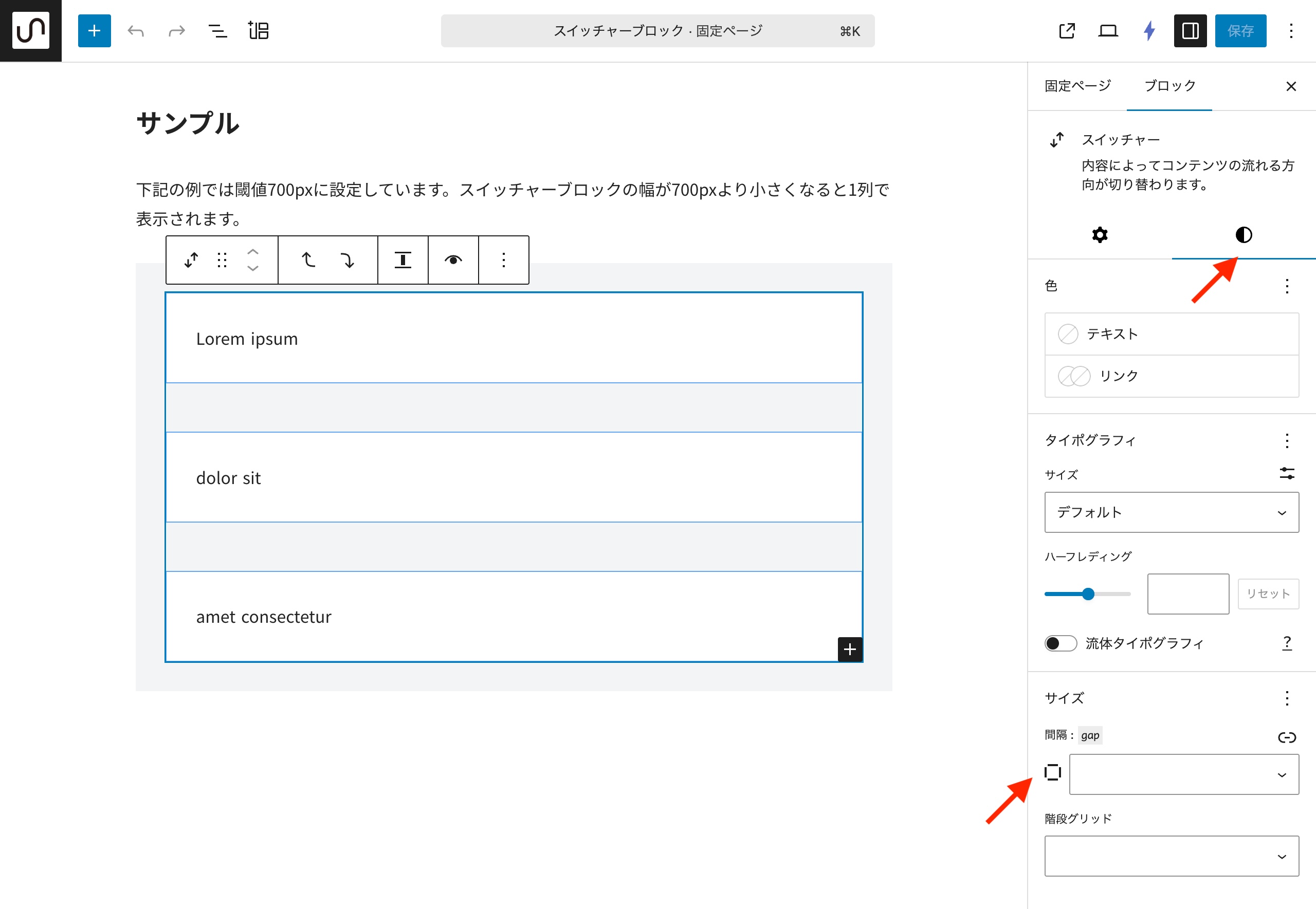Click the vertical alignment toolbar icon
The image size is (1316, 909).
[403, 261]
